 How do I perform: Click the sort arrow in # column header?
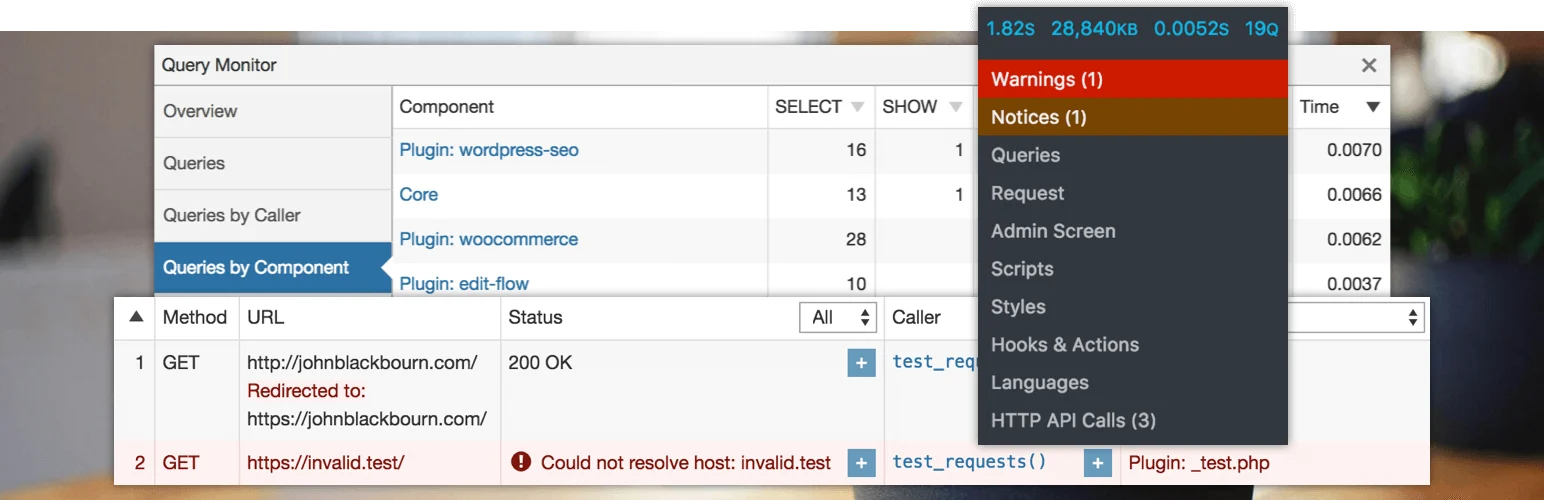point(136,318)
